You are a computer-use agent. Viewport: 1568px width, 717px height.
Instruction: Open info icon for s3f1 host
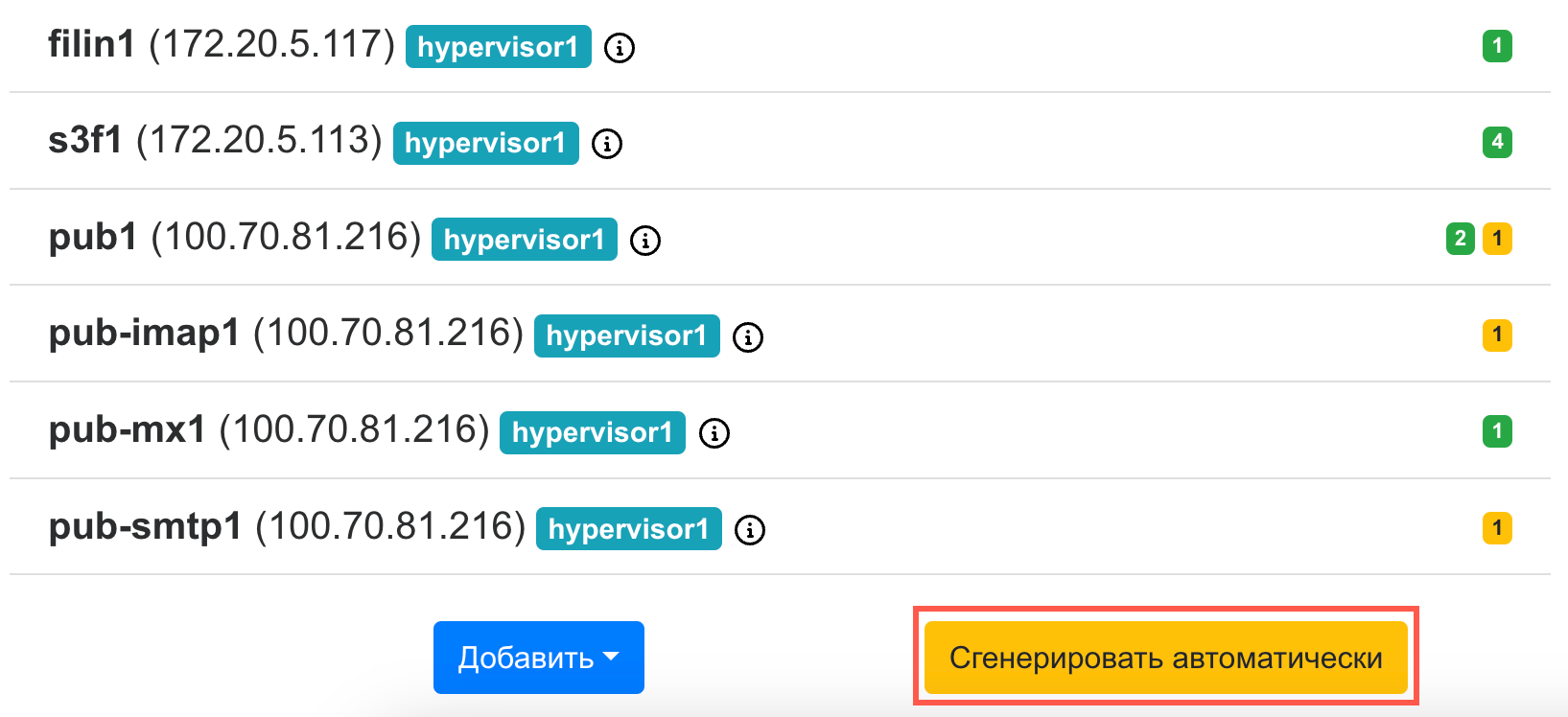click(x=607, y=144)
